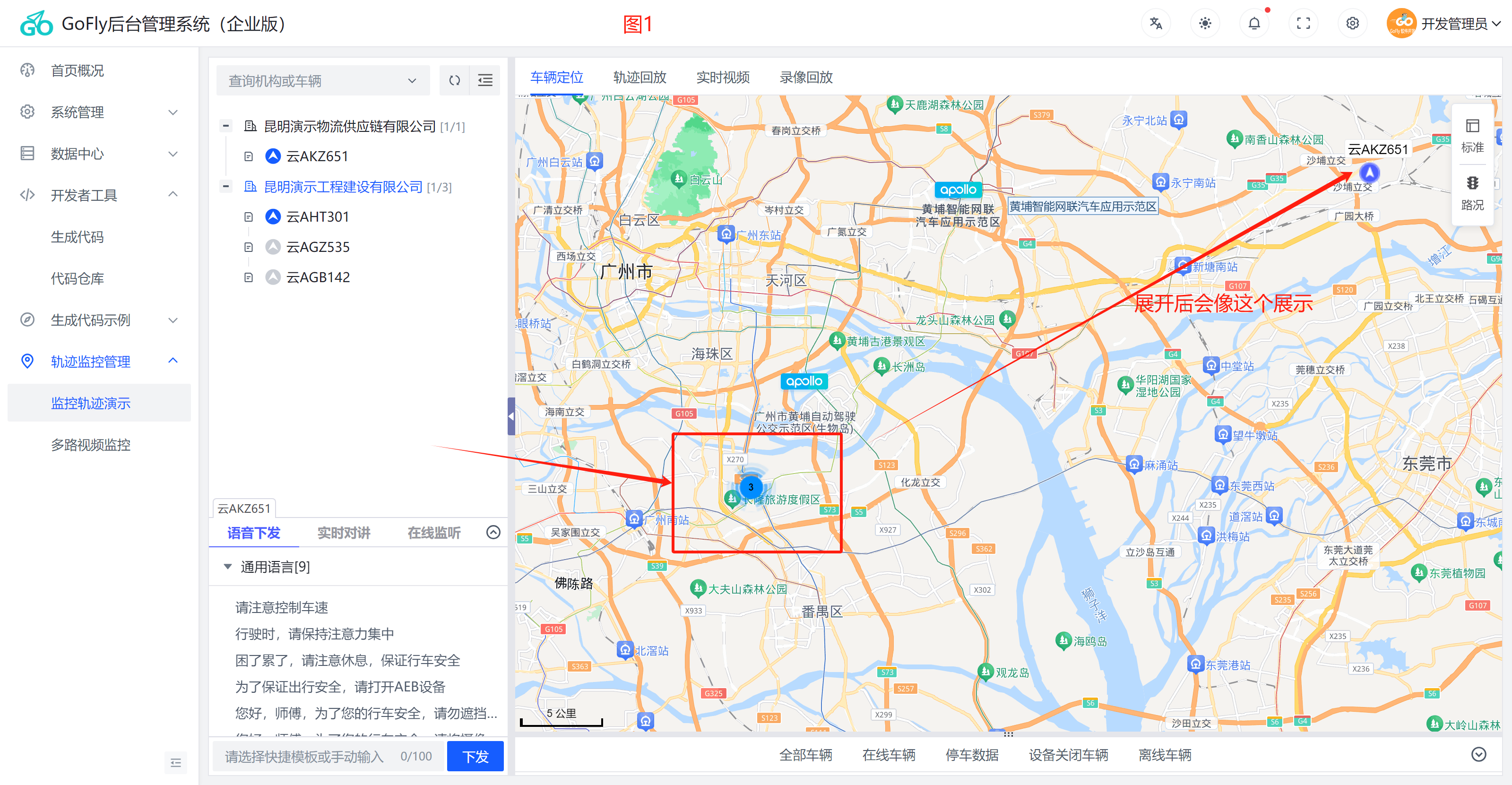Select offline vehicle 云AGB142
Screen dimensions: 1512x785
coord(318,277)
